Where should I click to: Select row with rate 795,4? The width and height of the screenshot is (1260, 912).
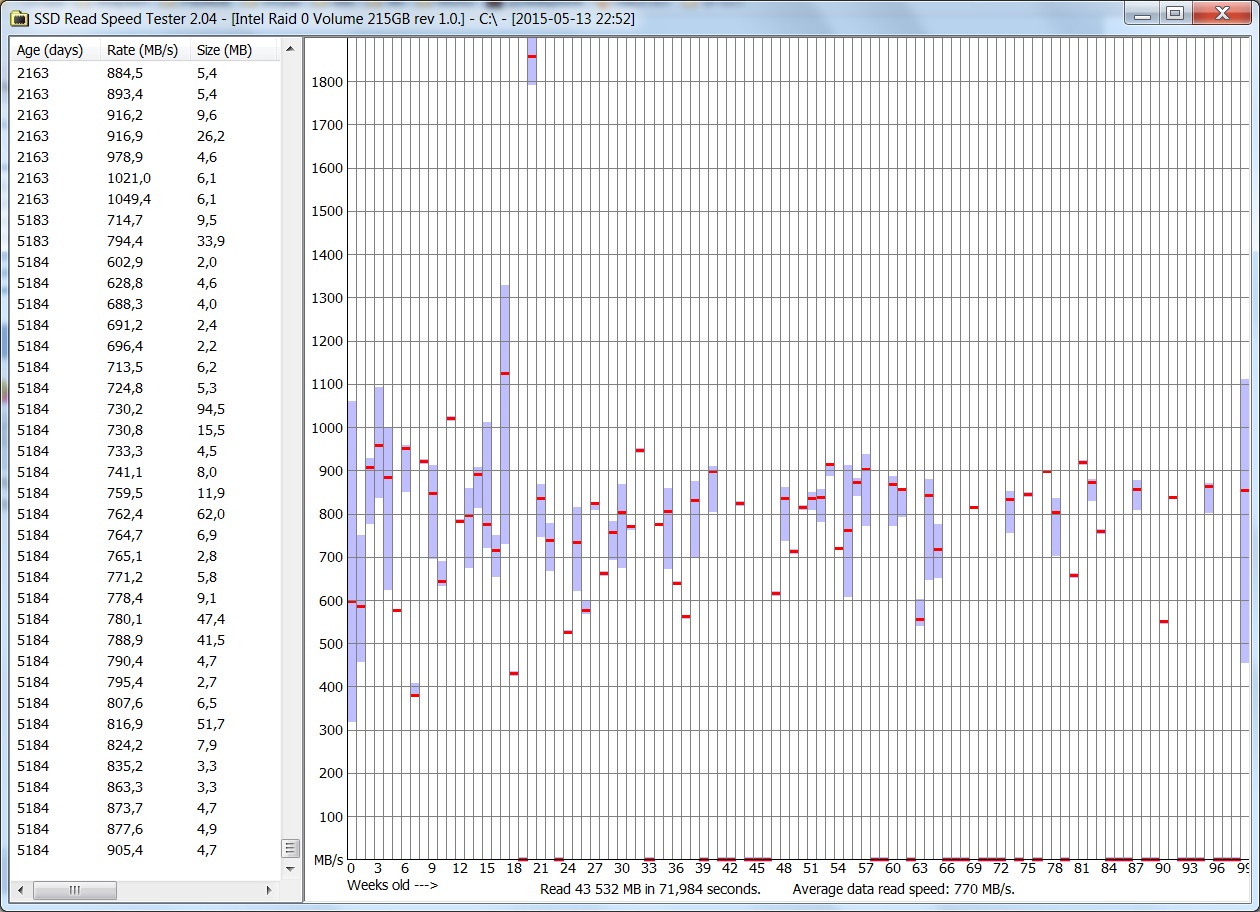(x=144, y=682)
